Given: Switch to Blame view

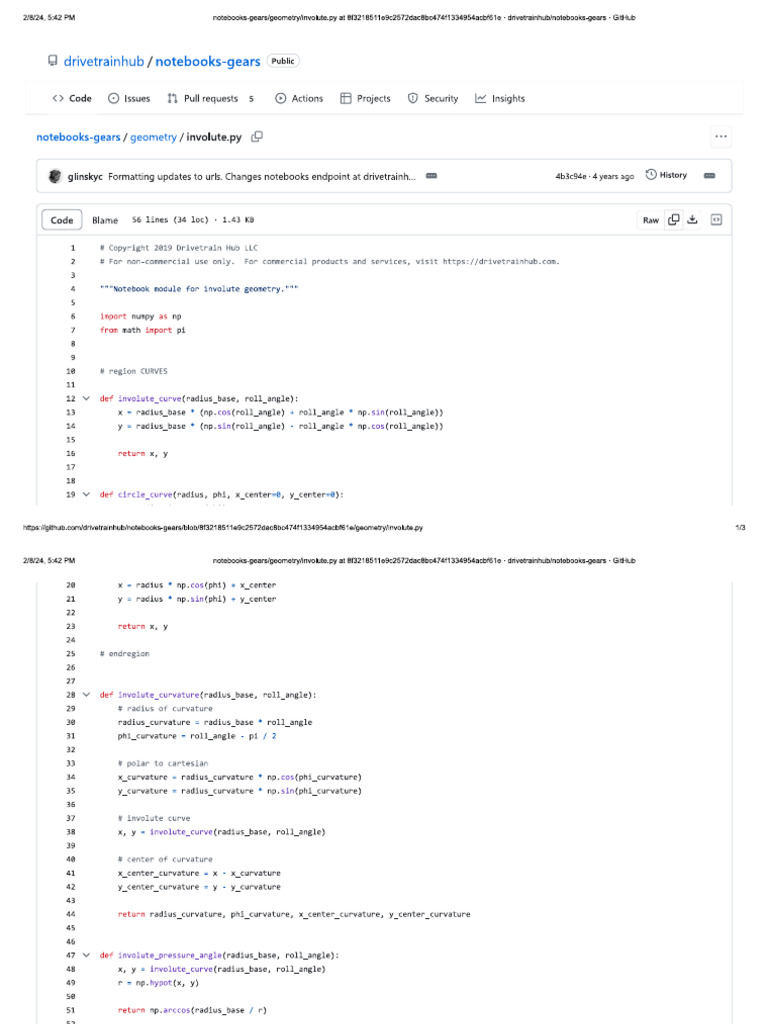Looking at the screenshot, I should click(x=105, y=220).
